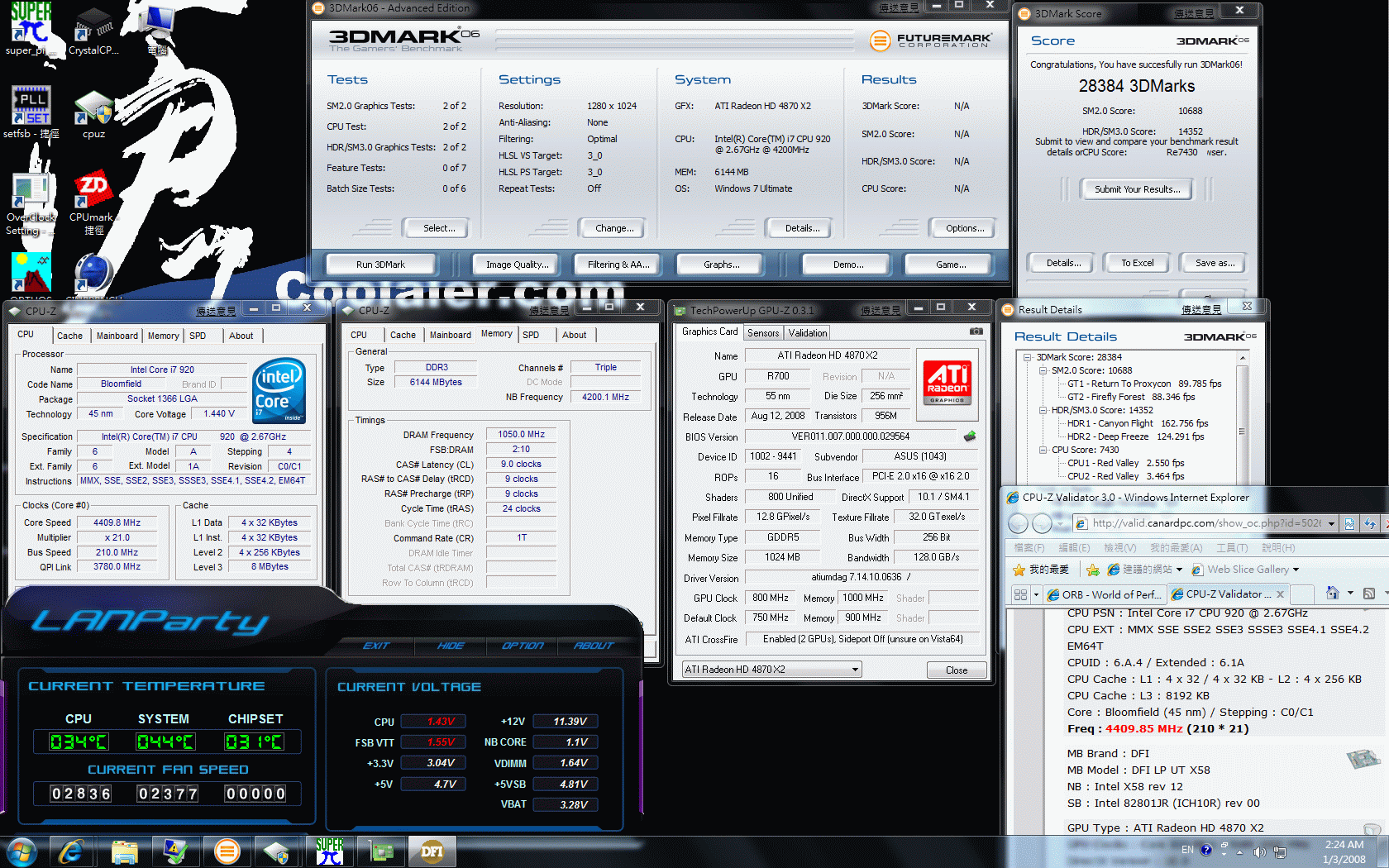Open the IE address bar dropdown arrow
The width and height of the screenshot is (1389, 868).
(x=1331, y=523)
